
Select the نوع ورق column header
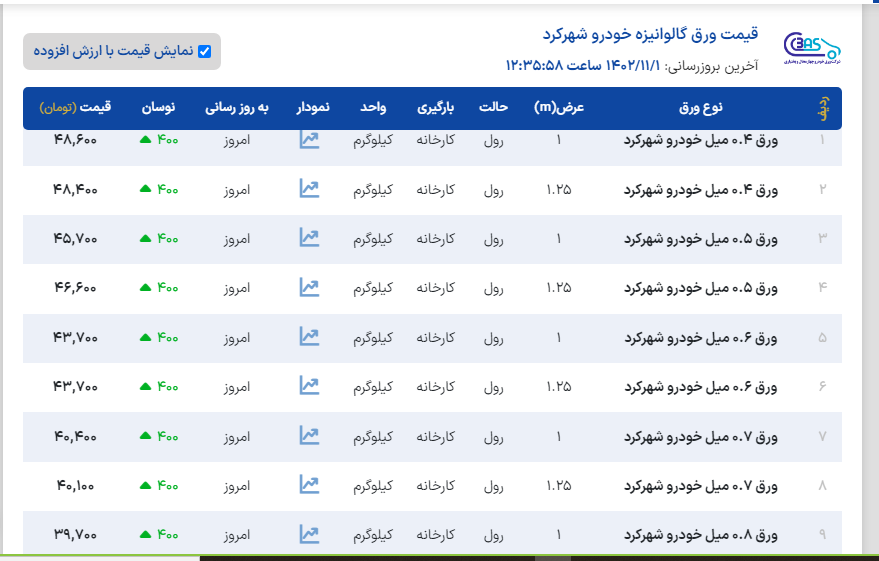click(706, 107)
